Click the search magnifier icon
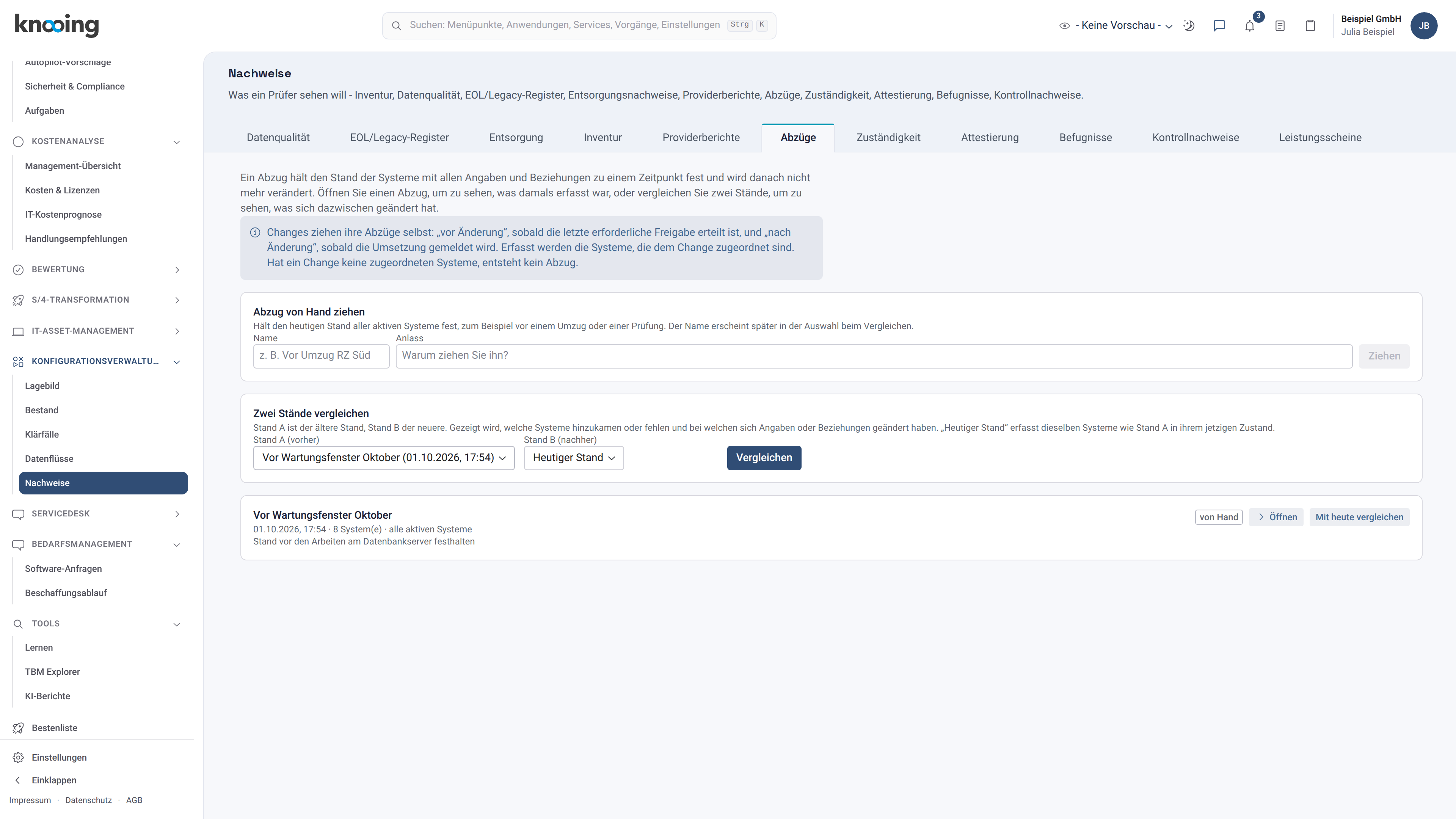This screenshot has width=1456, height=819. (397, 25)
